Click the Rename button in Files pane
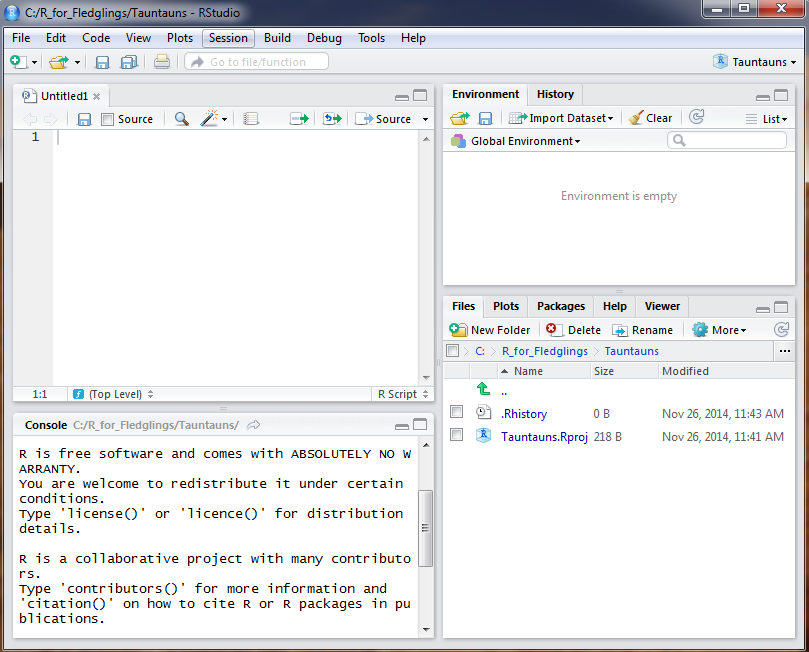 pos(642,330)
